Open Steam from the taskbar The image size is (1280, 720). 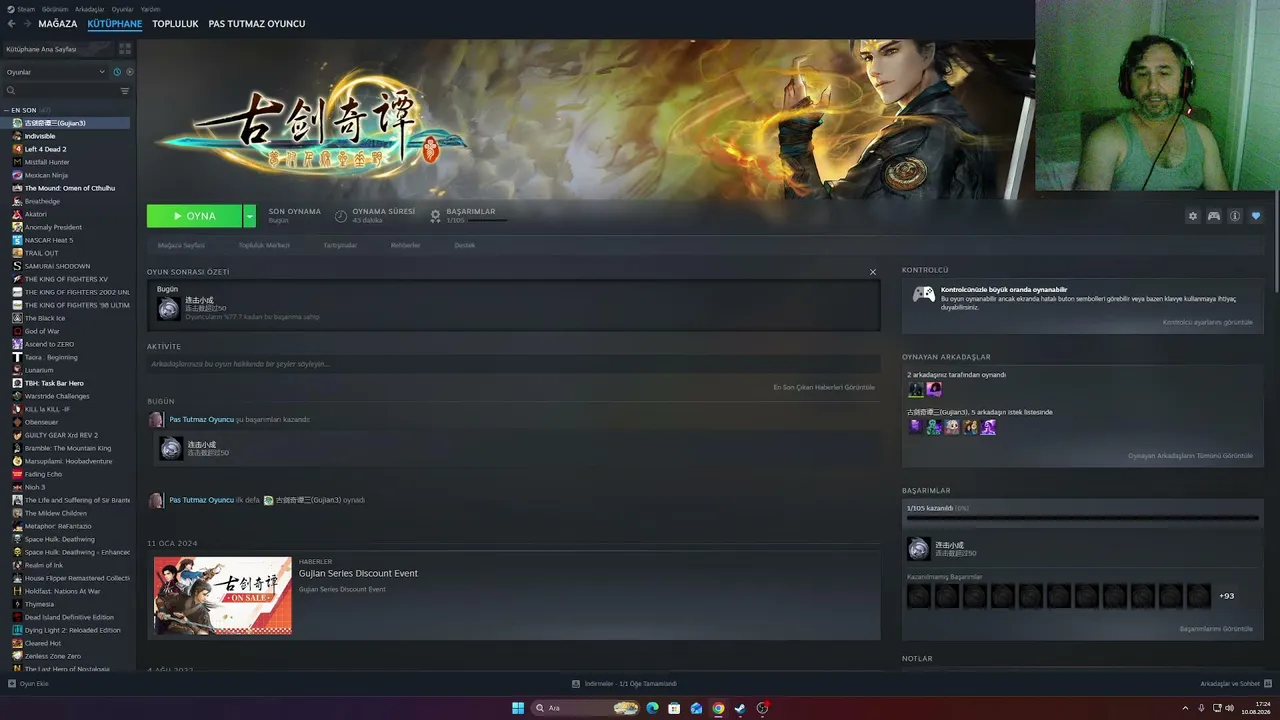(x=740, y=708)
